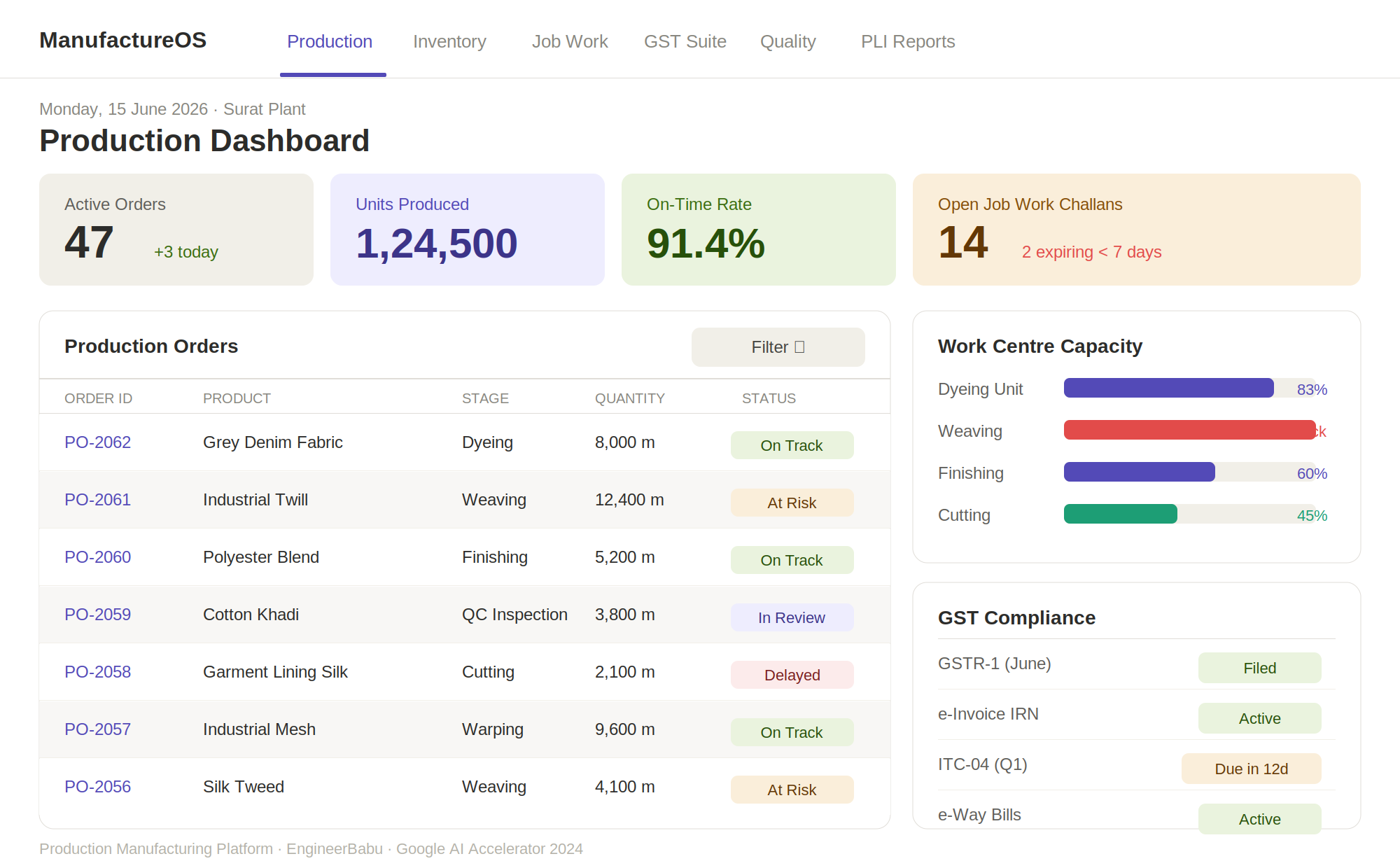The width and height of the screenshot is (1400, 868).
Task: Open order PO-2061 link
Action: (x=98, y=500)
